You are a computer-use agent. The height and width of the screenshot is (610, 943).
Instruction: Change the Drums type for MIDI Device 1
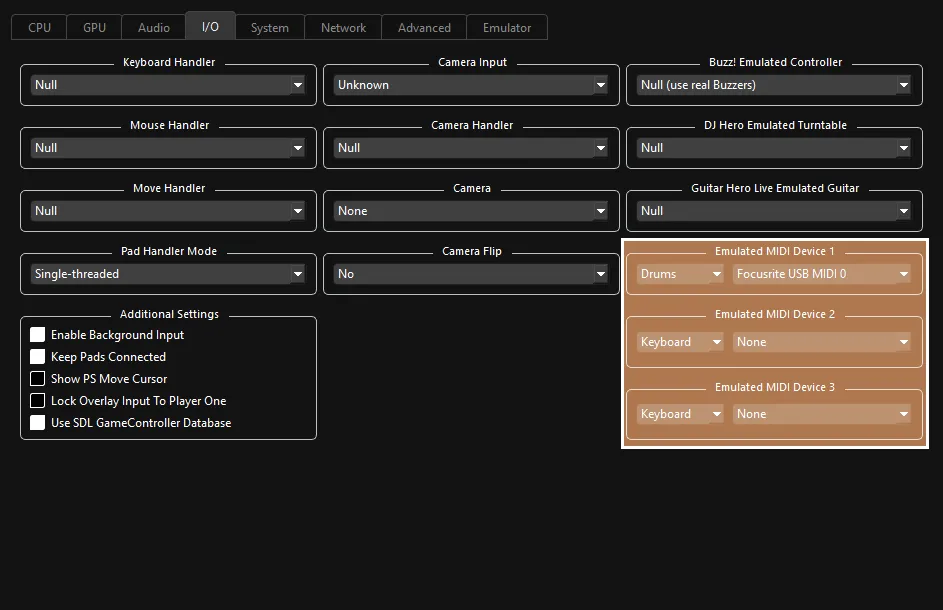point(679,273)
